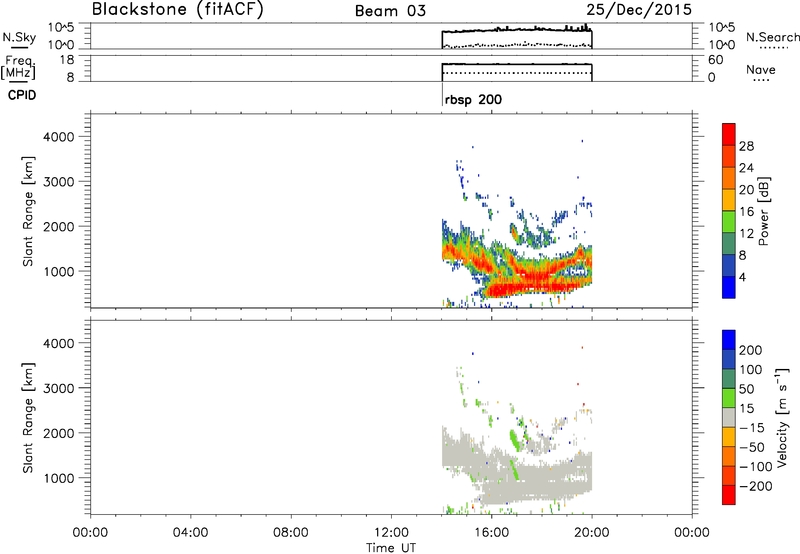This screenshot has height=554, width=800.
Task: Click power colorbar tick label "4"
Action: pos(742,277)
